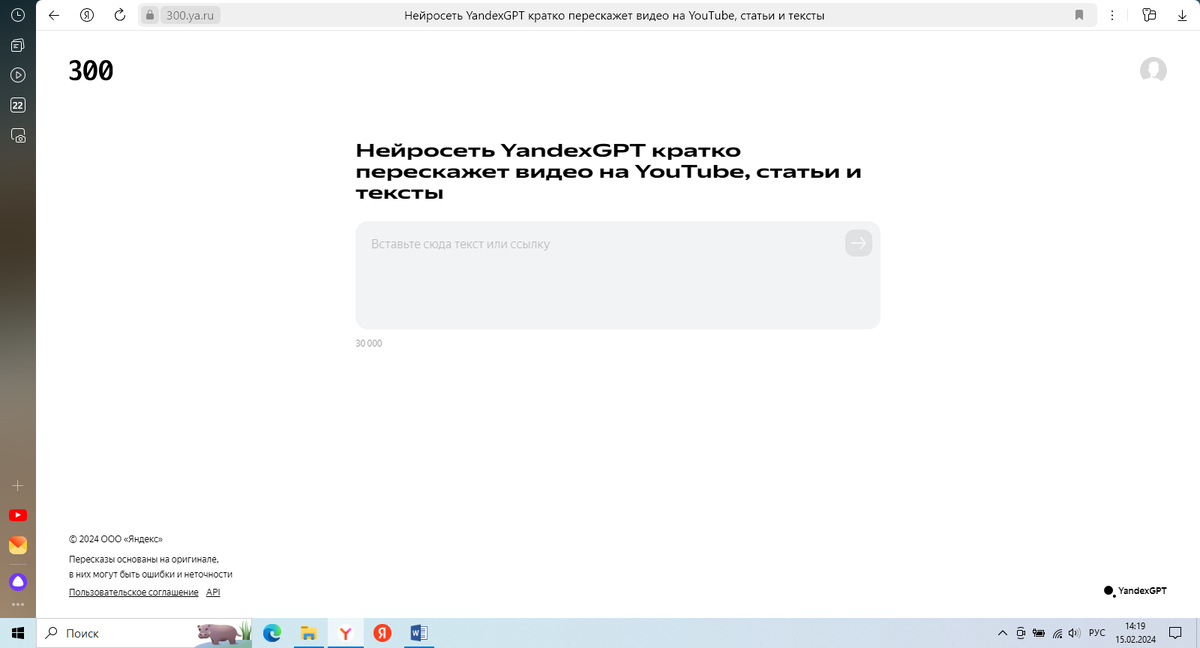Image resolution: width=1200 pixels, height=648 pixels.
Task: Open the extensions and passwords icon
Action: tap(1149, 15)
